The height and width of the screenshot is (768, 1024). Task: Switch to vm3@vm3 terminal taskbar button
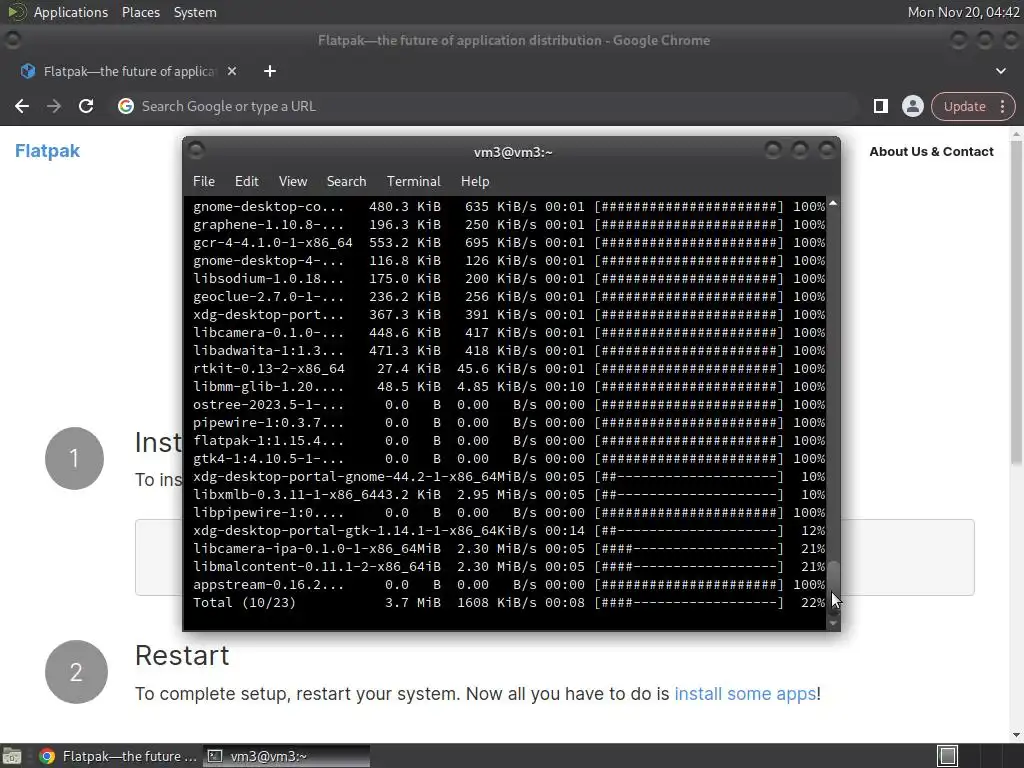click(286, 756)
